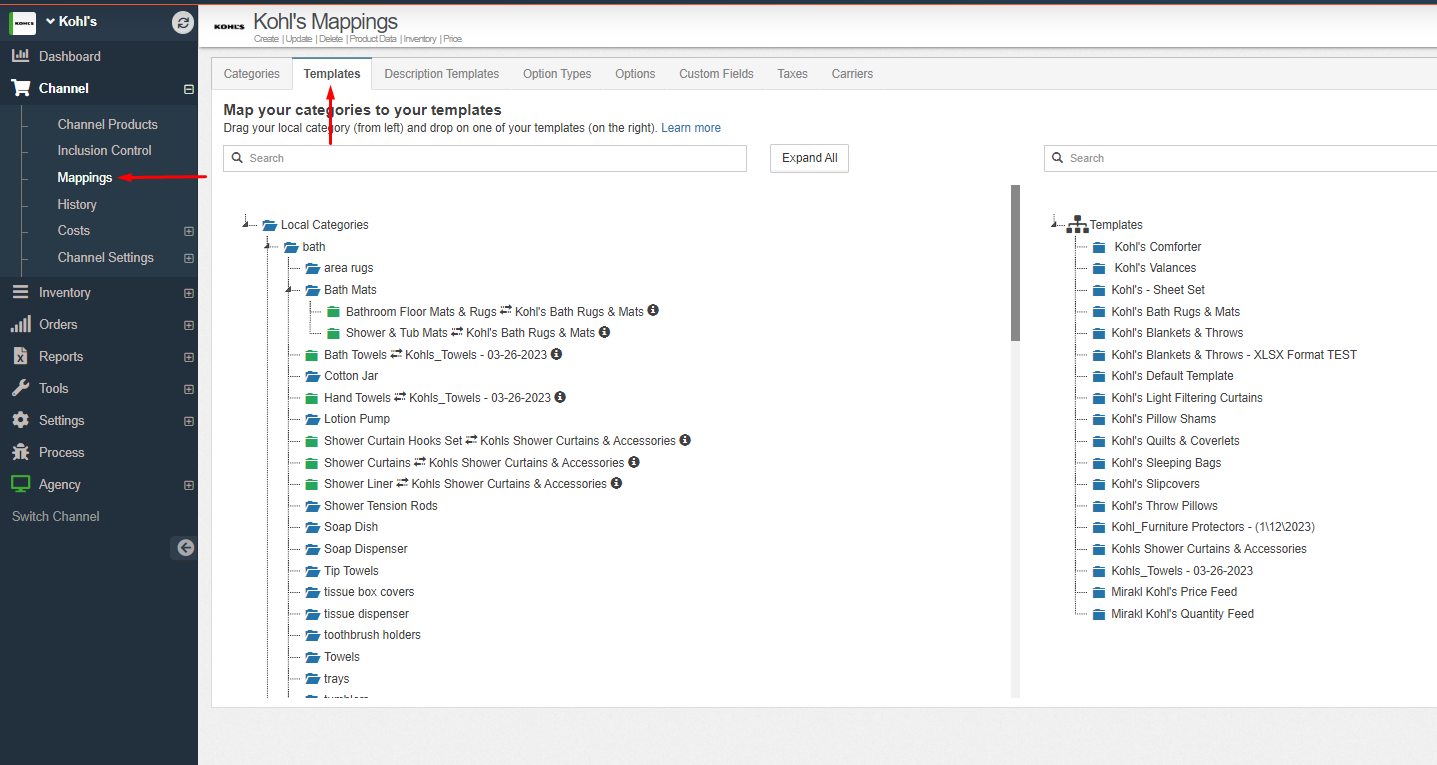
Task: Click Switch Channel in the sidebar
Action: tap(56, 516)
